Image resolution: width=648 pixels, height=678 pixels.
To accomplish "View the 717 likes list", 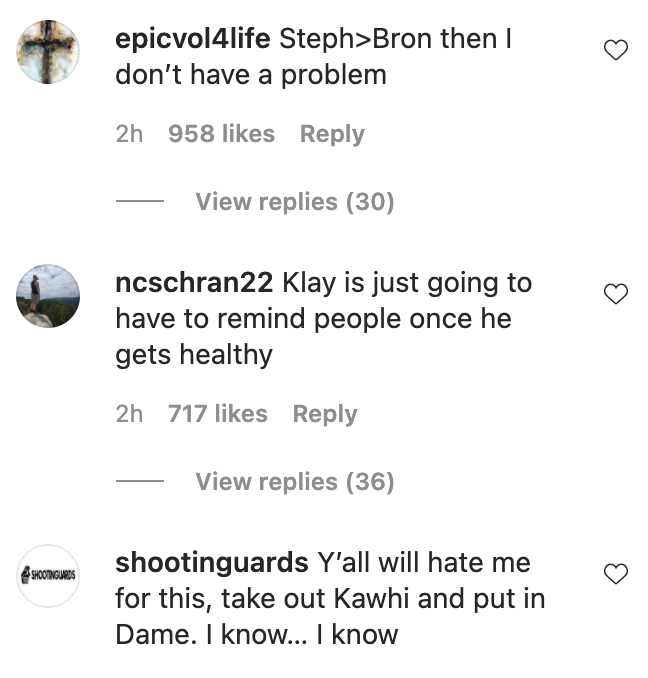I will click(217, 414).
